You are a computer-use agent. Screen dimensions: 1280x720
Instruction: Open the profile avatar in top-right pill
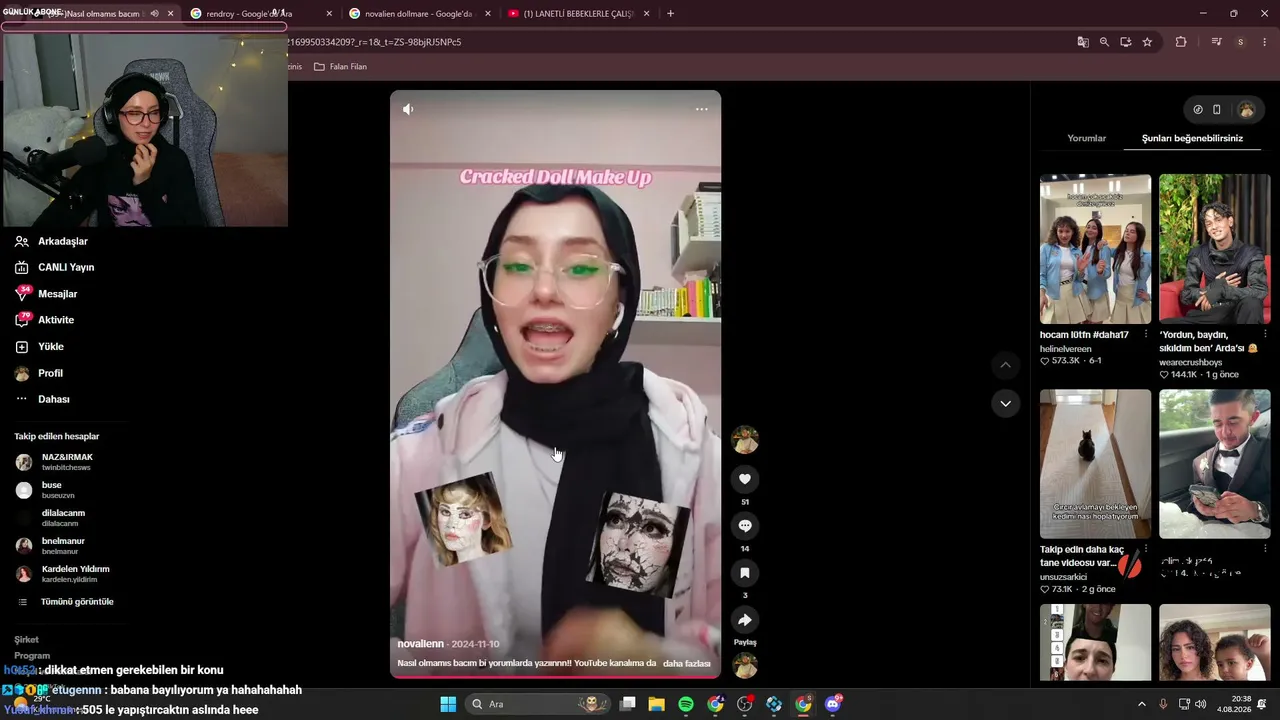[1246, 109]
